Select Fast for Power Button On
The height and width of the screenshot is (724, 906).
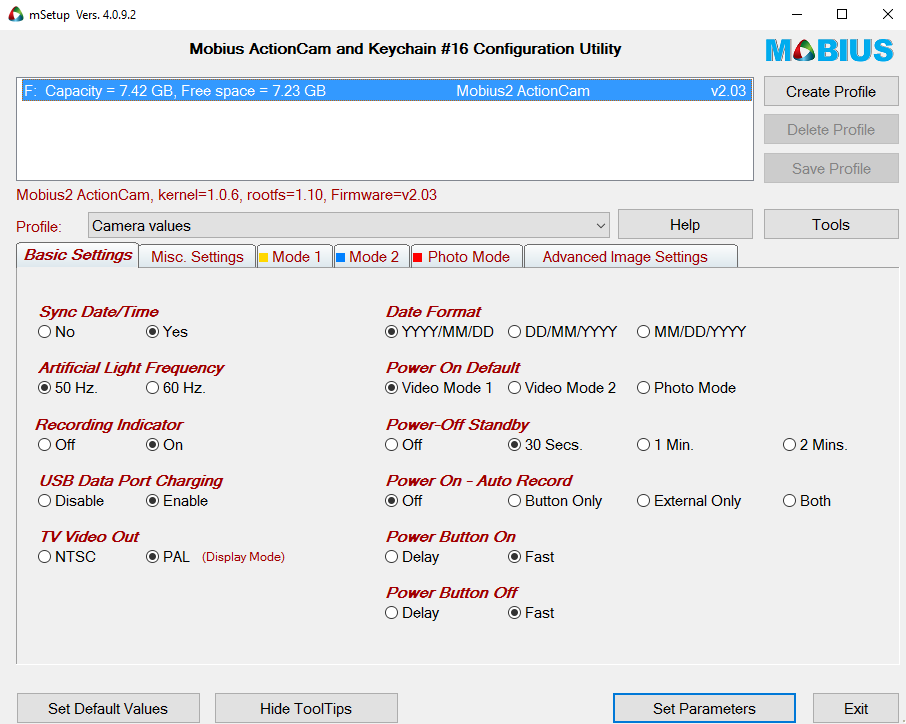[x=532, y=557]
